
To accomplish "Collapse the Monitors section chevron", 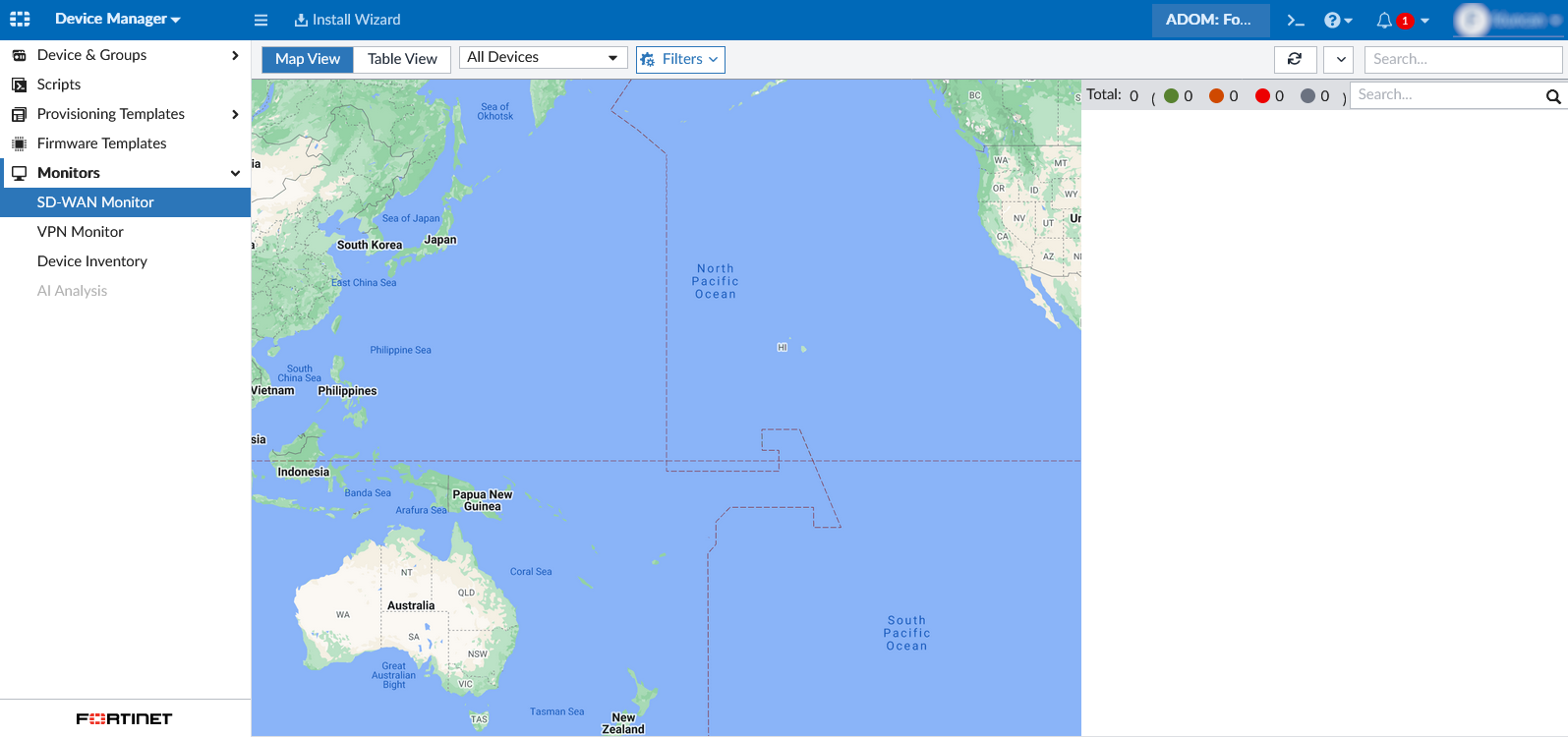I will point(235,173).
